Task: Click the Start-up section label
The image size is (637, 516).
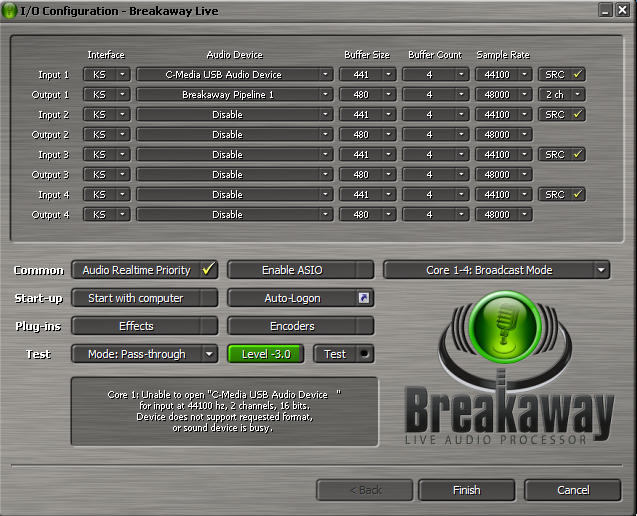Action: pyautogui.click(x=39, y=299)
